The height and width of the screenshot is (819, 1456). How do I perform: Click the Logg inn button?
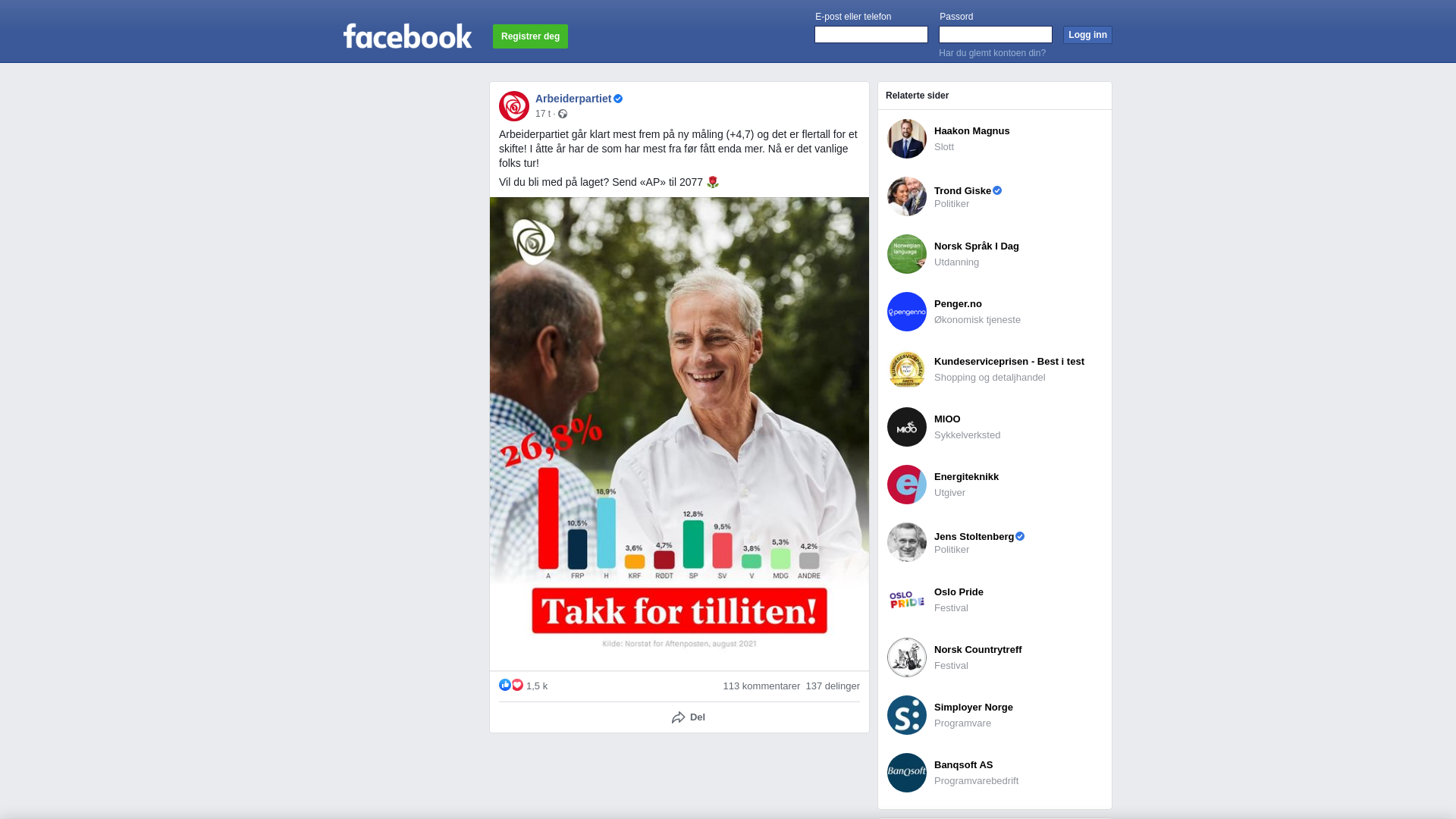1087,35
